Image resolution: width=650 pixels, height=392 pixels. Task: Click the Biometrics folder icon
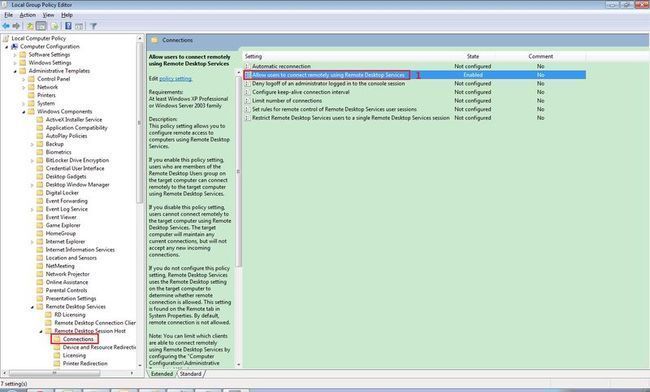(40, 152)
